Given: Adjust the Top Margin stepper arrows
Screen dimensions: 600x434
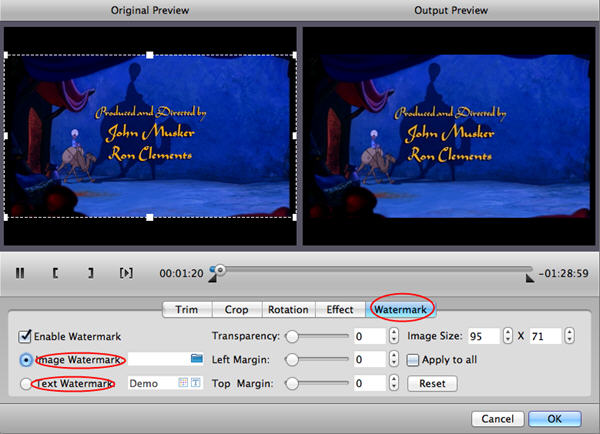Looking at the screenshot, I should (x=394, y=383).
